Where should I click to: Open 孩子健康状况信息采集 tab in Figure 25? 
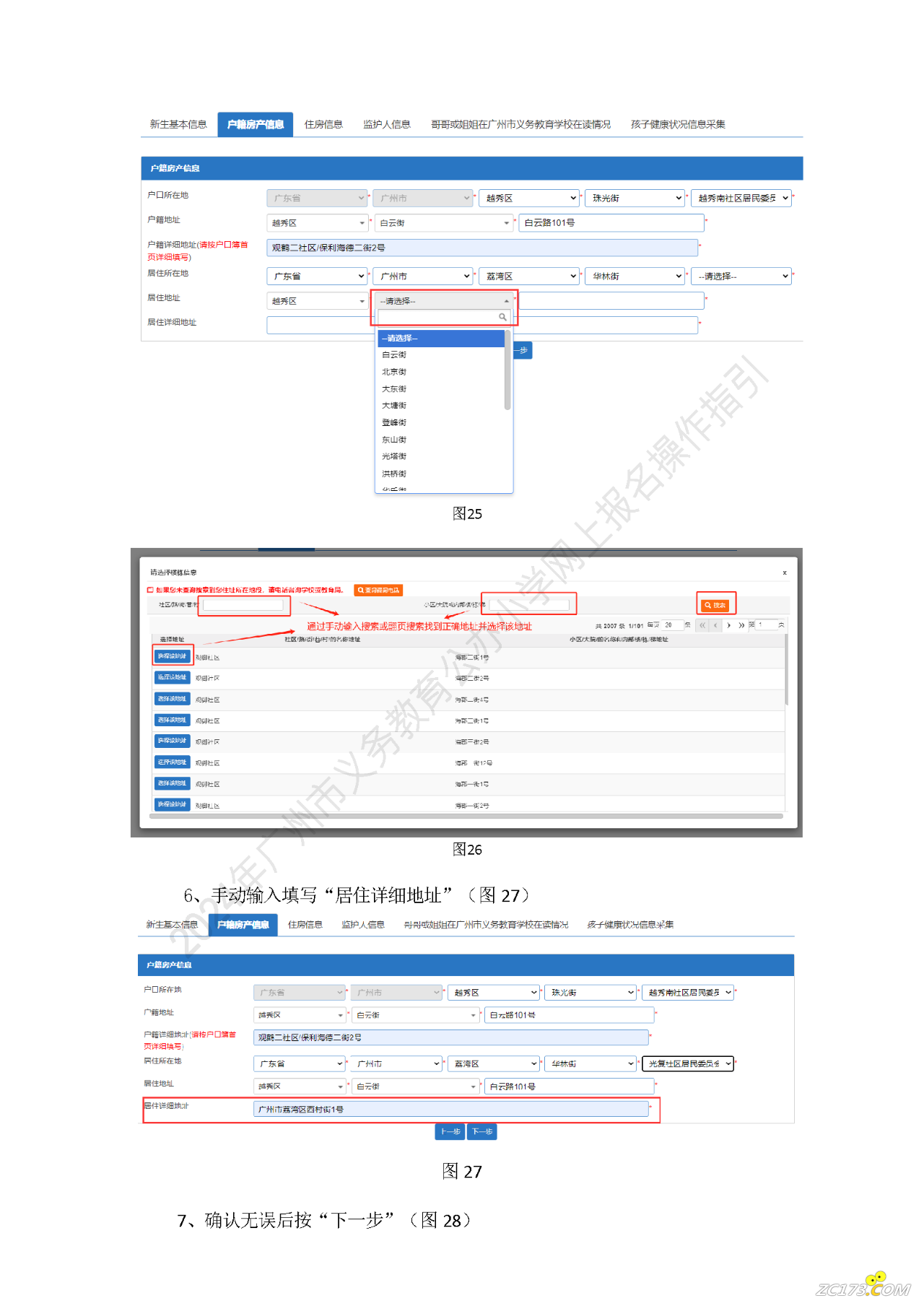[678, 124]
